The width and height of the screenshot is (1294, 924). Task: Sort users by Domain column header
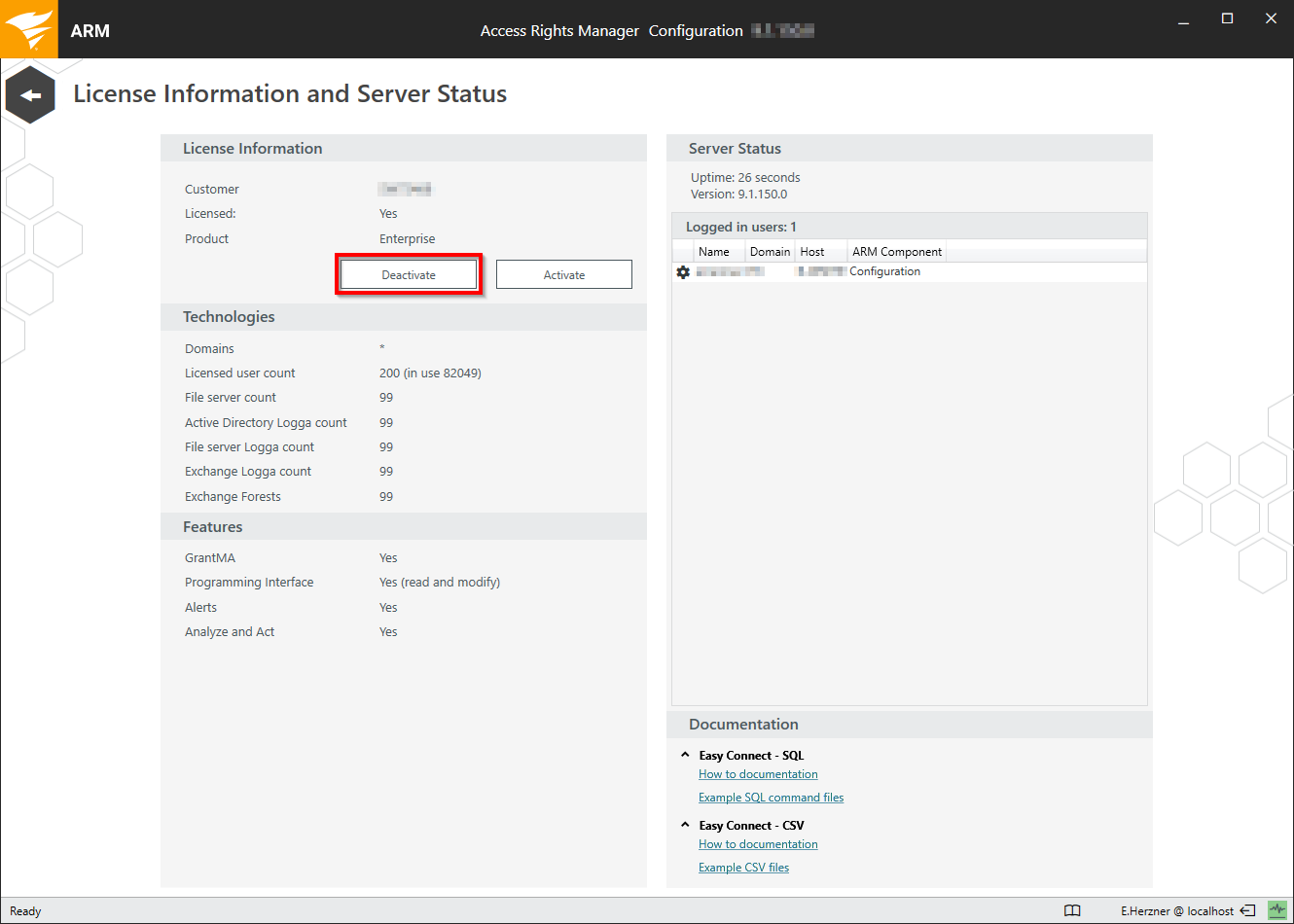(x=770, y=252)
